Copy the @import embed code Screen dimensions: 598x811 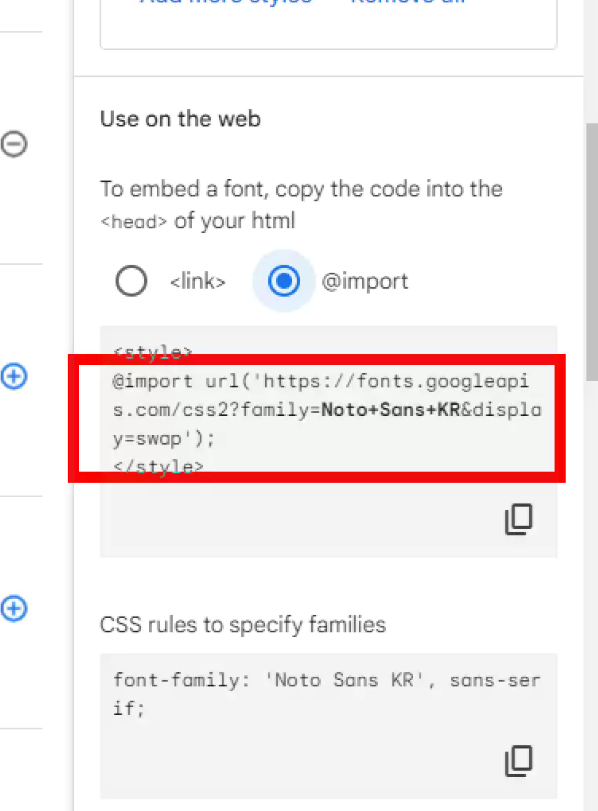518,519
